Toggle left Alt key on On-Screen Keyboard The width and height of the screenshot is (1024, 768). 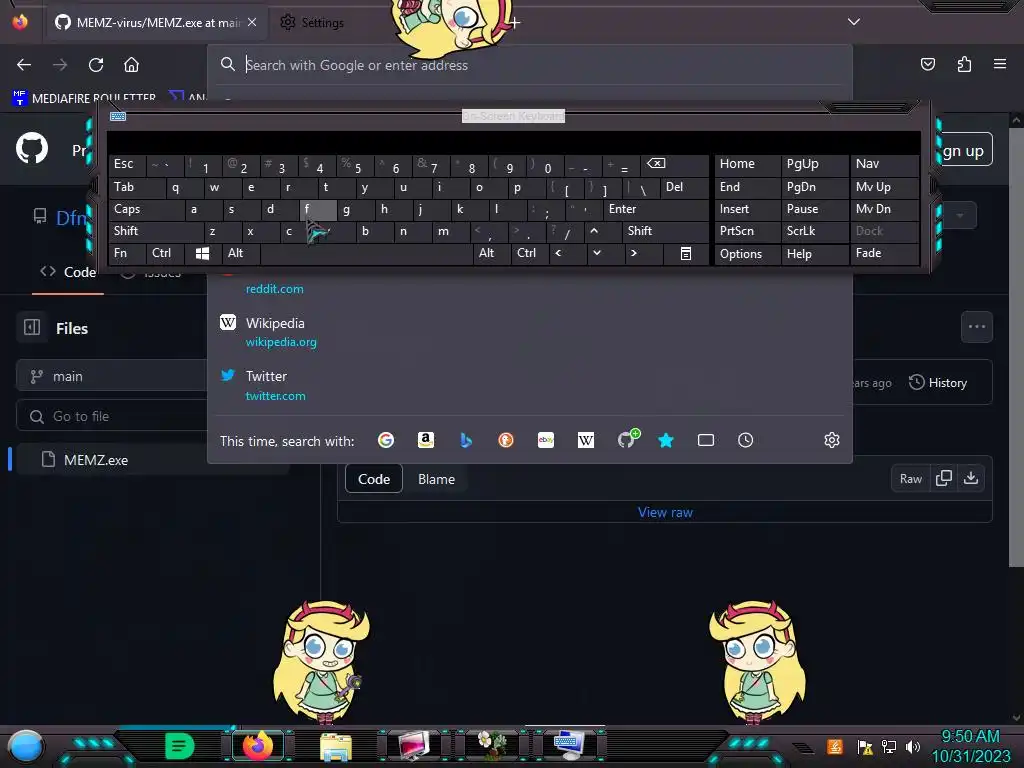(x=241, y=253)
